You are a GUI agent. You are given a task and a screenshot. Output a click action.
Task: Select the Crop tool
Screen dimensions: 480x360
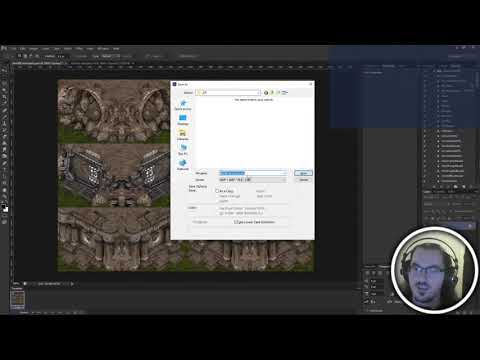point(4,97)
